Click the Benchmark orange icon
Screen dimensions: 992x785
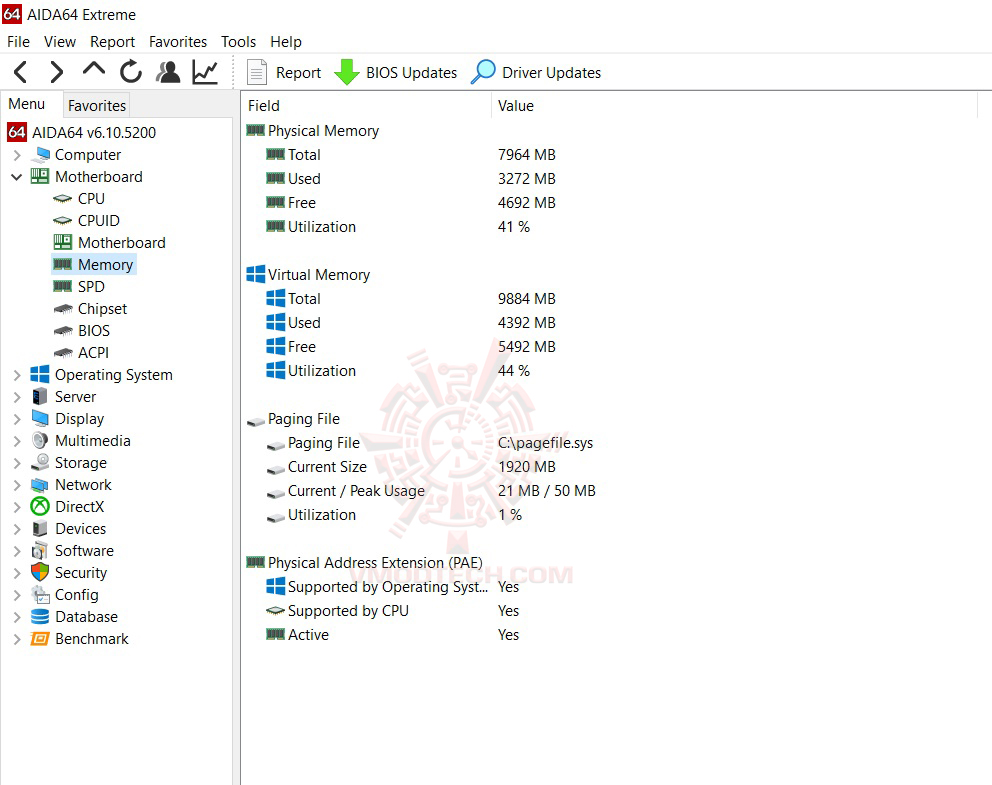click(40, 639)
